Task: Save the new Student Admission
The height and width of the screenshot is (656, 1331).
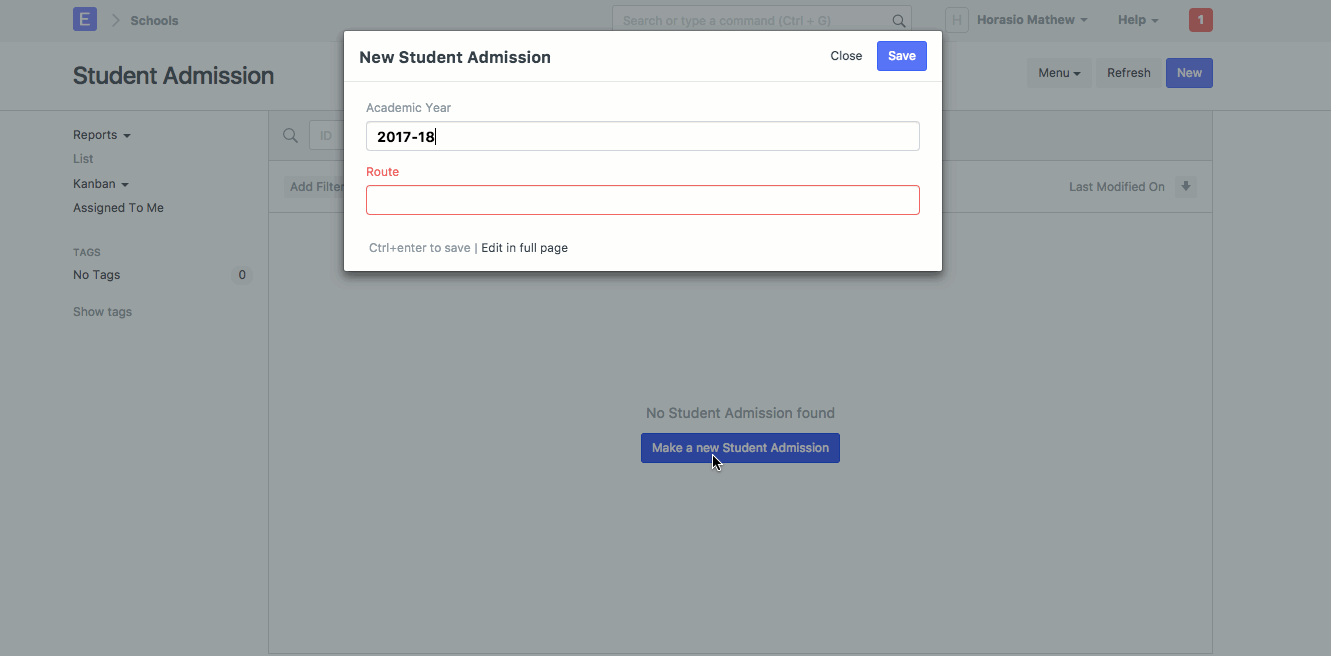Action: (x=901, y=56)
